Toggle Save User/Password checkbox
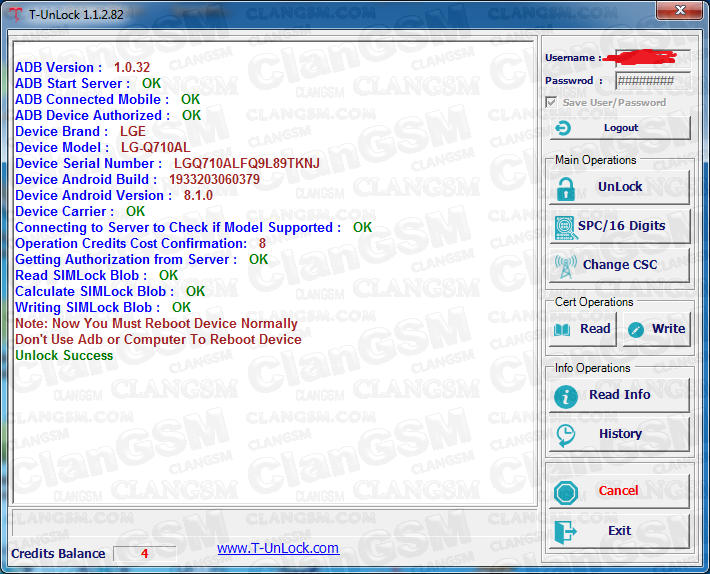The image size is (710, 574). (x=551, y=102)
